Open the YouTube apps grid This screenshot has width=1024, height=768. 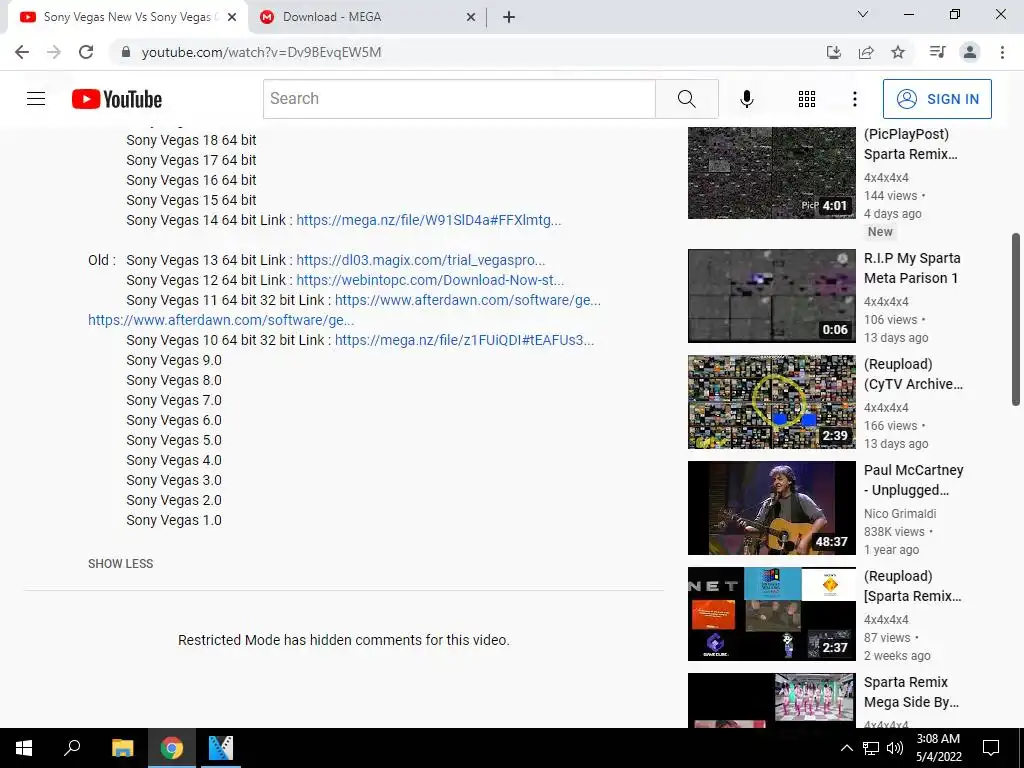click(807, 99)
